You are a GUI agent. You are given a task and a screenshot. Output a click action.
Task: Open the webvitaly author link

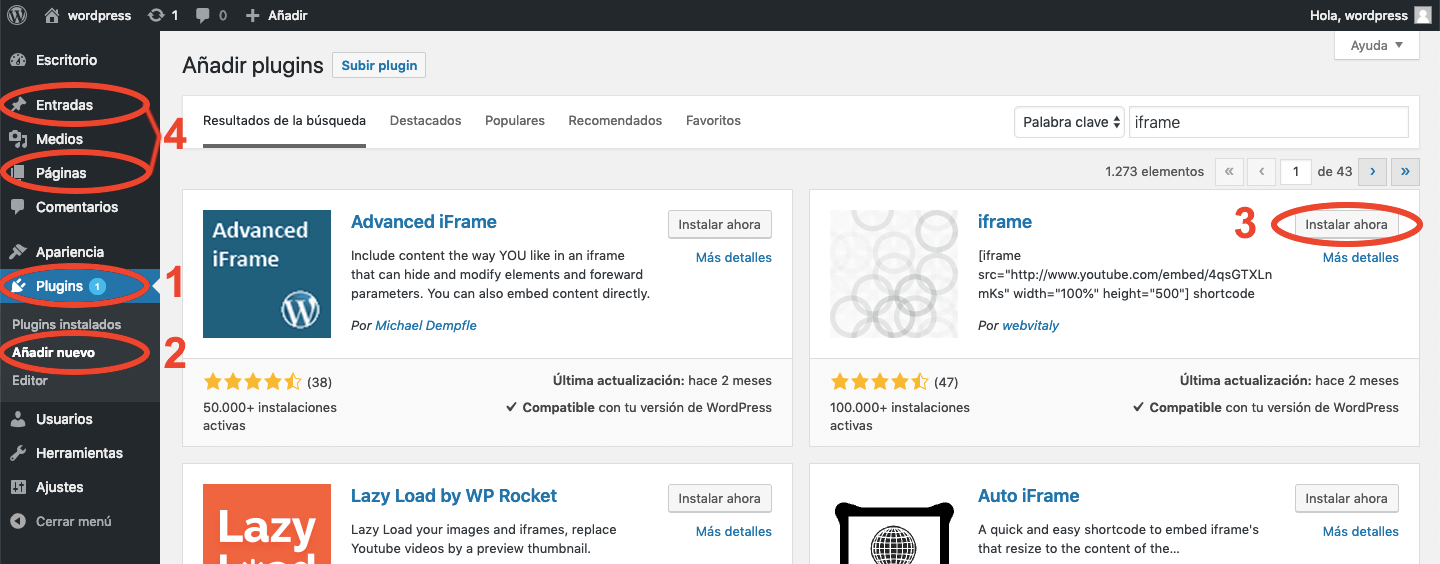[1030, 326]
